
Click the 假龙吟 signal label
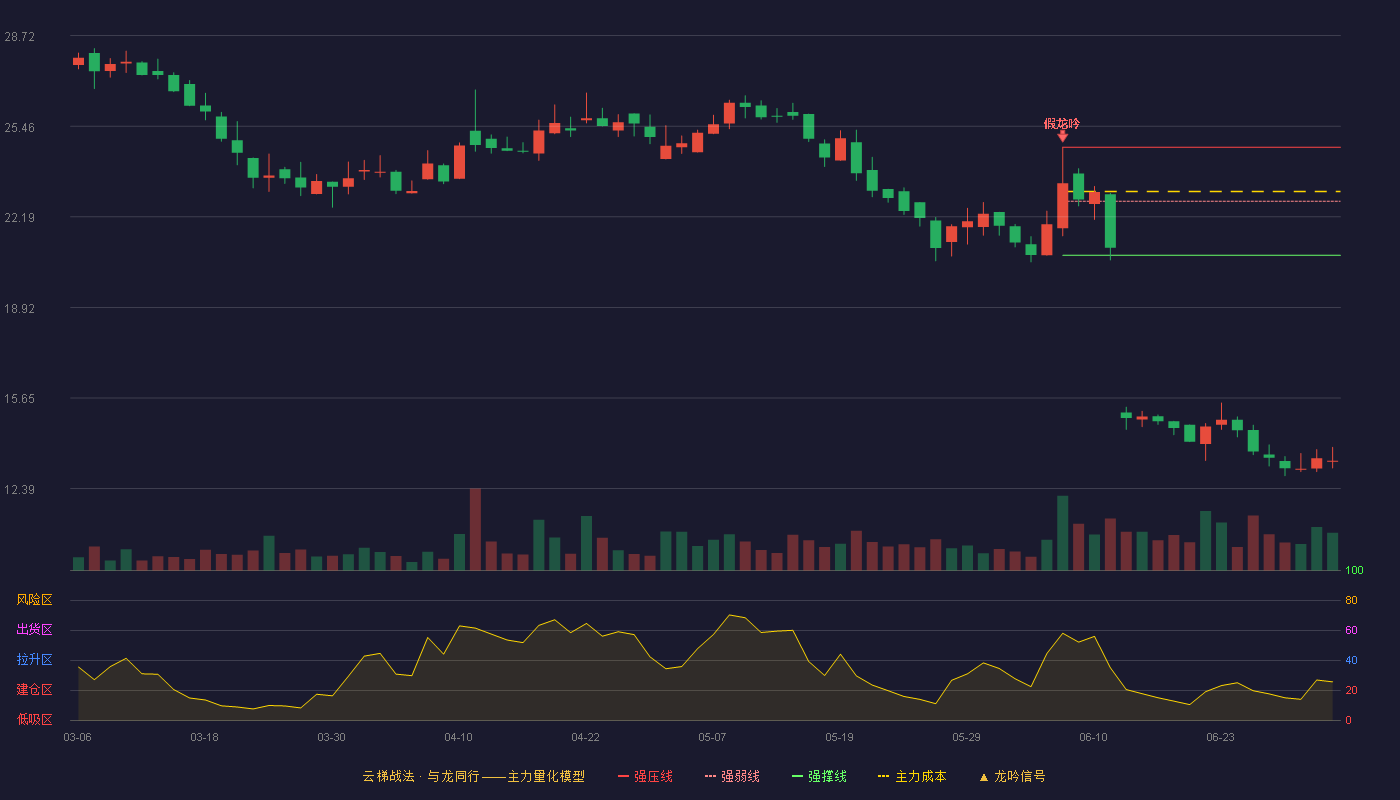pos(1062,124)
